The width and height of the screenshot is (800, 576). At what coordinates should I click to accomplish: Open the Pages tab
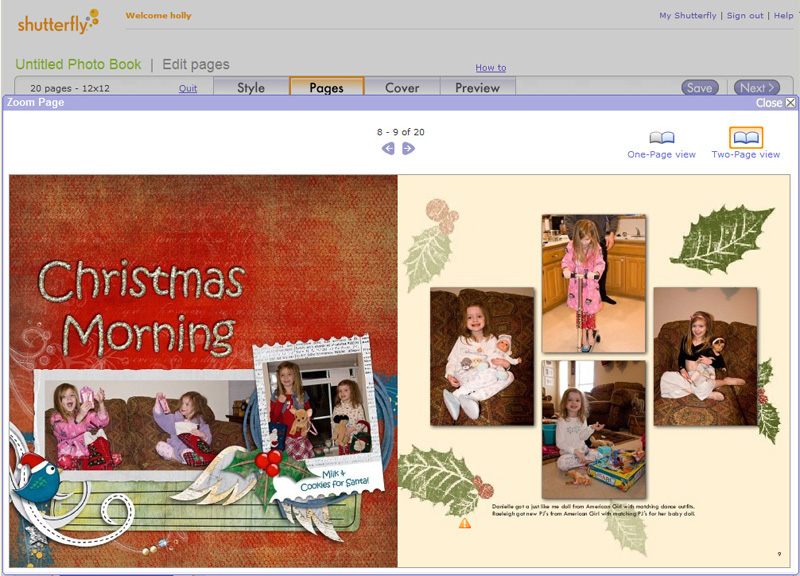coord(326,88)
